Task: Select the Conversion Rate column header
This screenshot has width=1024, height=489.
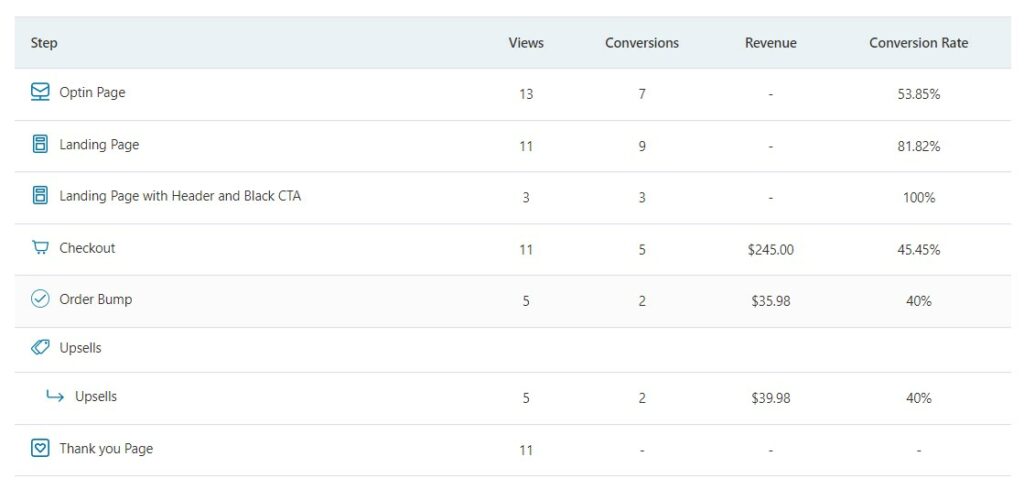Action: pyautogui.click(x=918, y=43)
